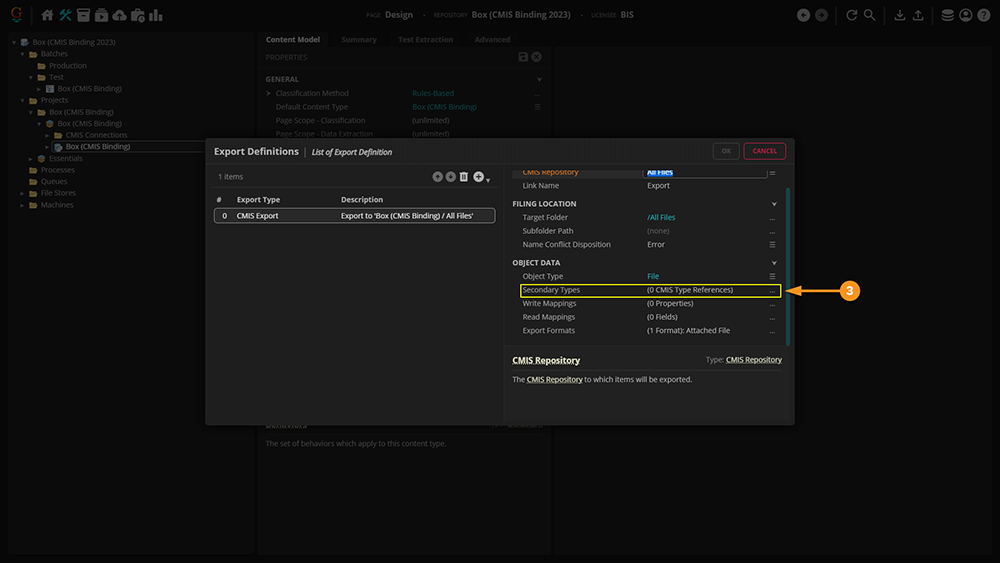Click the Cancel button
Screen dimensions: 1000x563
764,151
